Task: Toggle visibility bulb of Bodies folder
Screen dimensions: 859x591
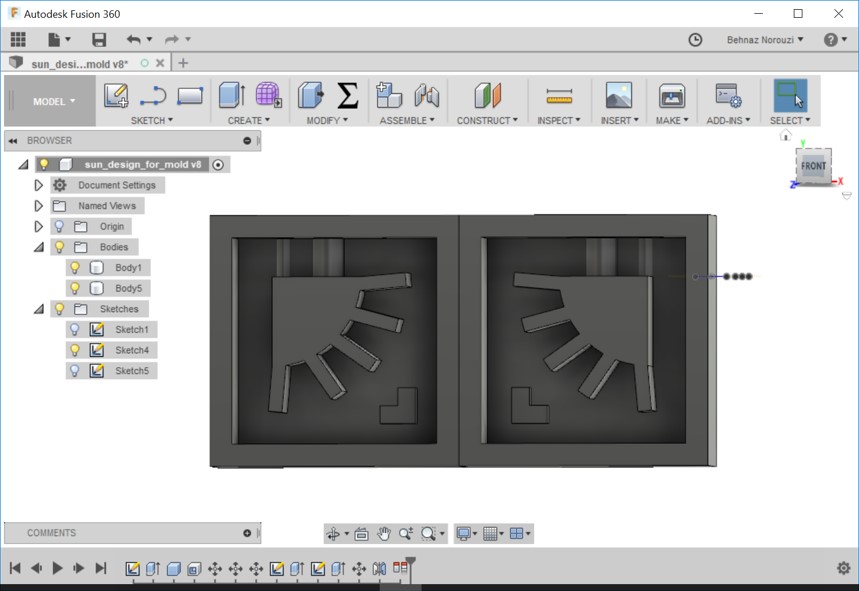Action: pyautogui.click(x=59, y=247)
